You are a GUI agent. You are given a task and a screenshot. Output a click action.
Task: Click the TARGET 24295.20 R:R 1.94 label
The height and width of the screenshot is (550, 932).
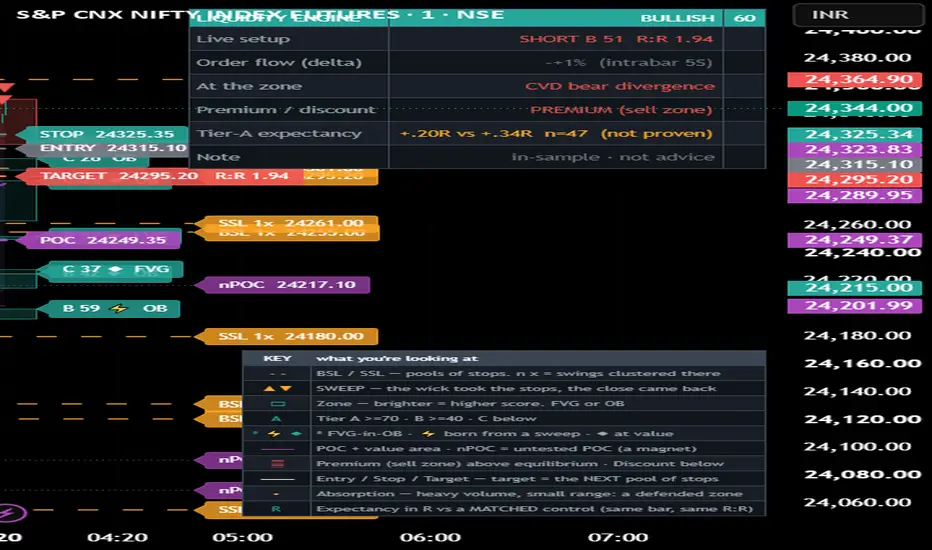160,176
